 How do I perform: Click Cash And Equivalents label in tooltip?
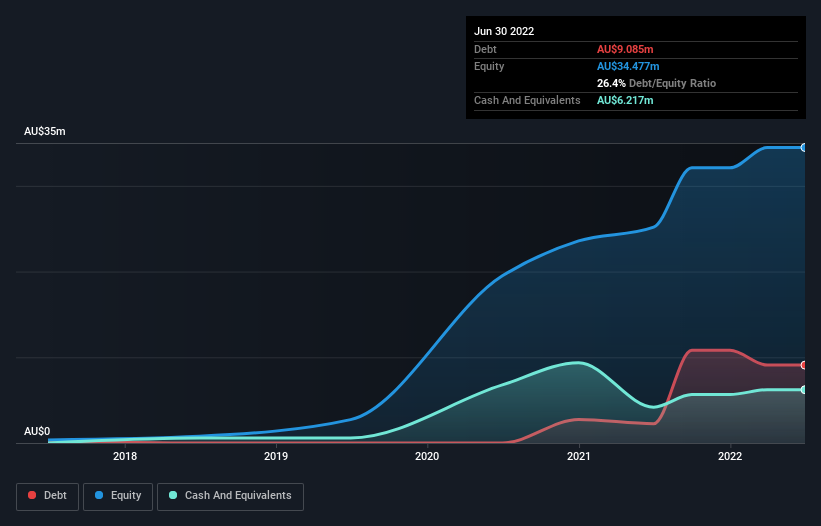click(527, 100)
